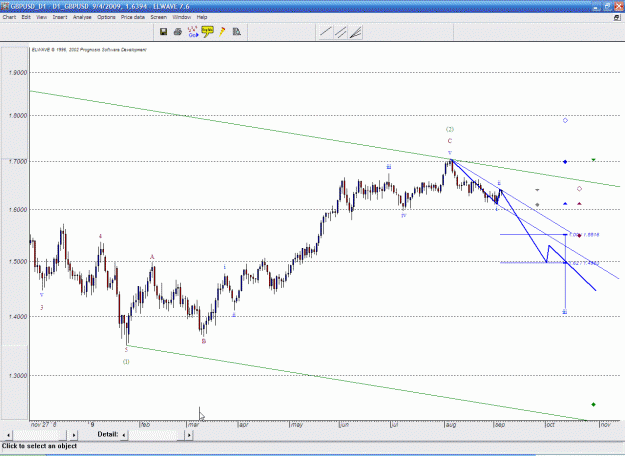Screen dimensions: 625x456
Task: Click the Detail slider track
Action: click(156, 435)
